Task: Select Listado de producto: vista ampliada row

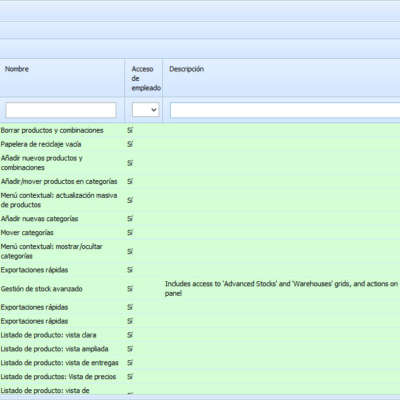Action: point(200,349)
